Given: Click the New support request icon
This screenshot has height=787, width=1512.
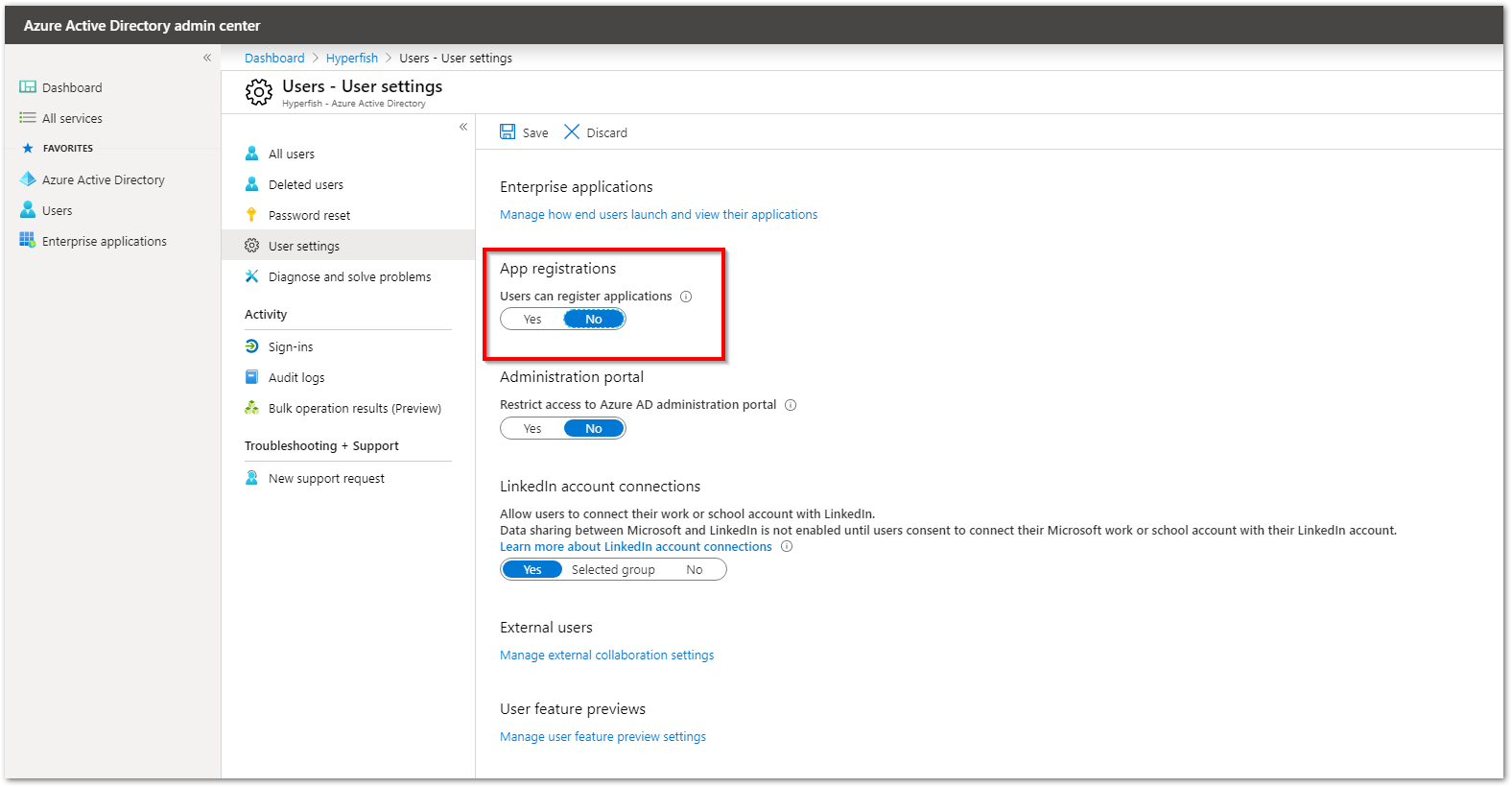Looking at the screenshot, I should (252, 478).
